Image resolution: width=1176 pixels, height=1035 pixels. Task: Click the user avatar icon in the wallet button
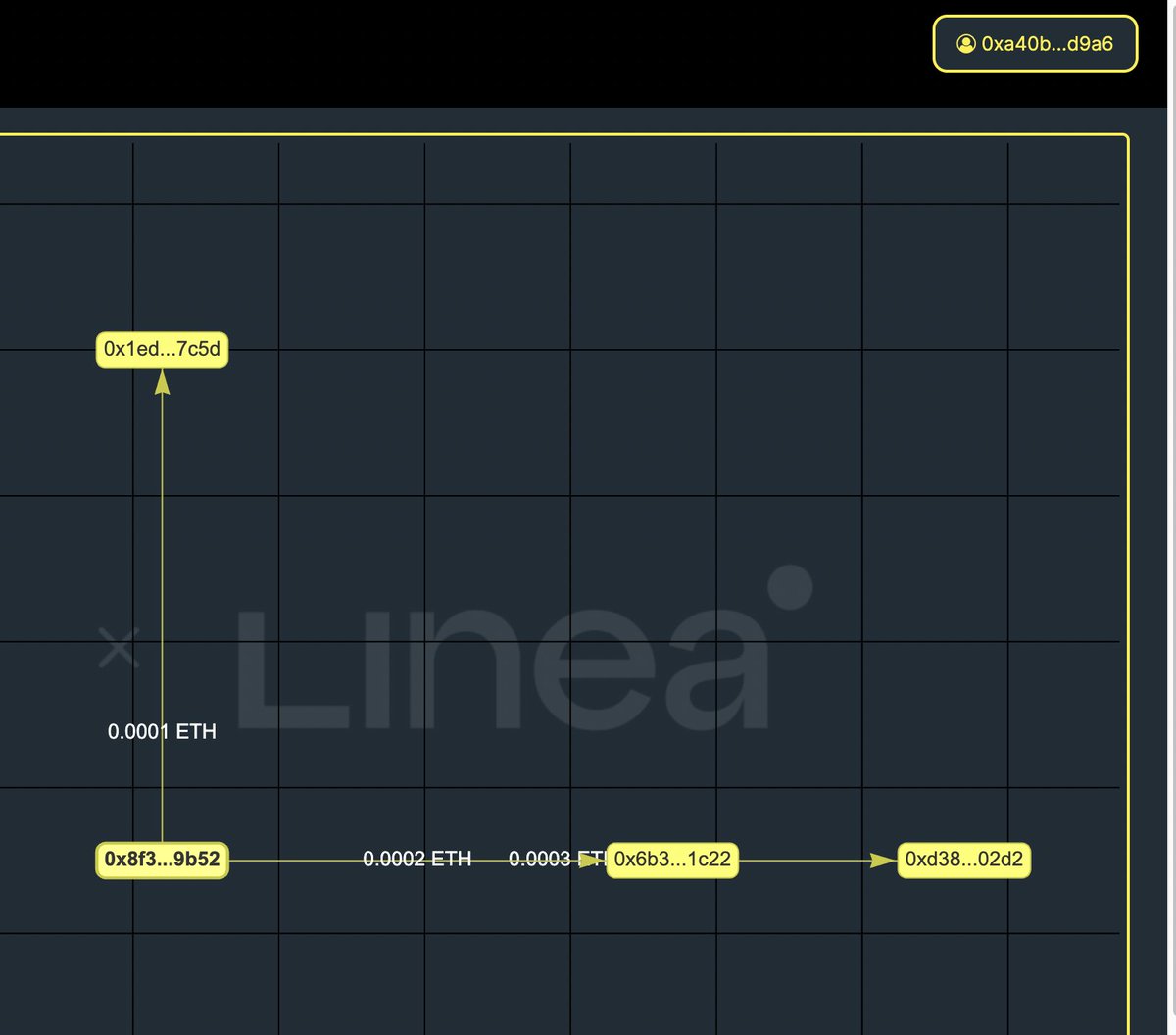(x=965, y=43)
